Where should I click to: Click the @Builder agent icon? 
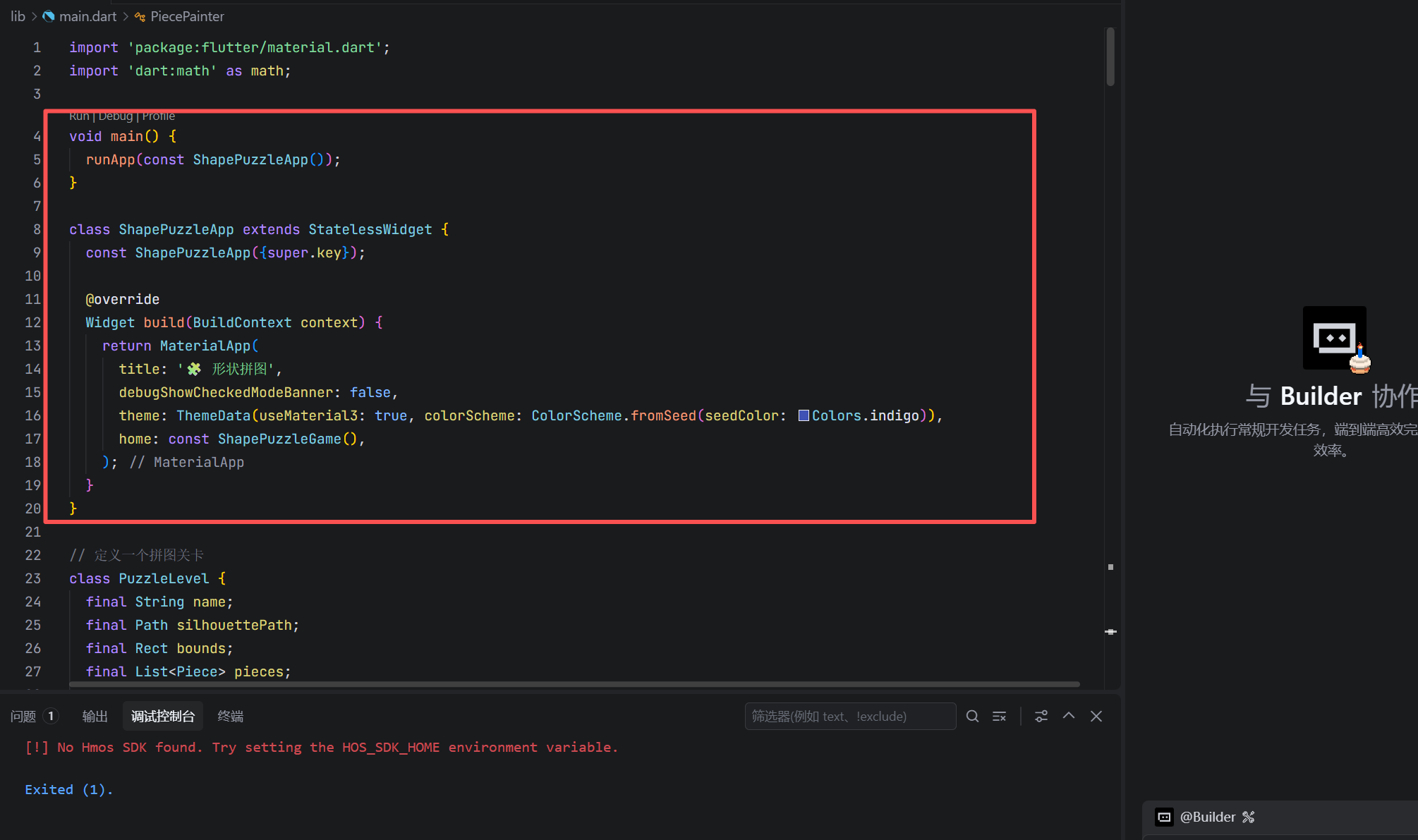click(x=1164, y=817)
